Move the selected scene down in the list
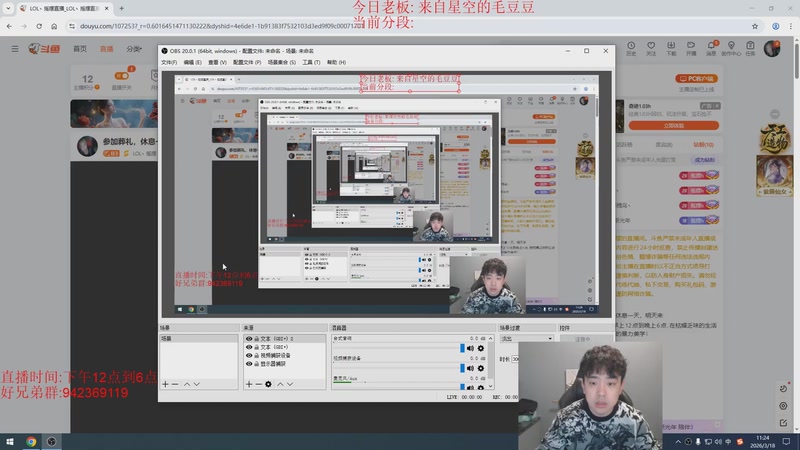This screenshot has height=450, width=800. pos(196,384)
